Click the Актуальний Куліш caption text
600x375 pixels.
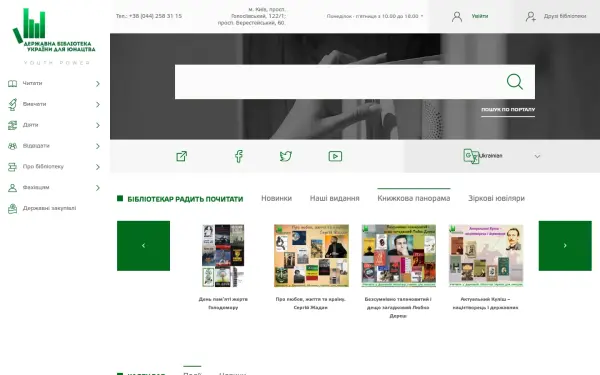click(486, 303)
